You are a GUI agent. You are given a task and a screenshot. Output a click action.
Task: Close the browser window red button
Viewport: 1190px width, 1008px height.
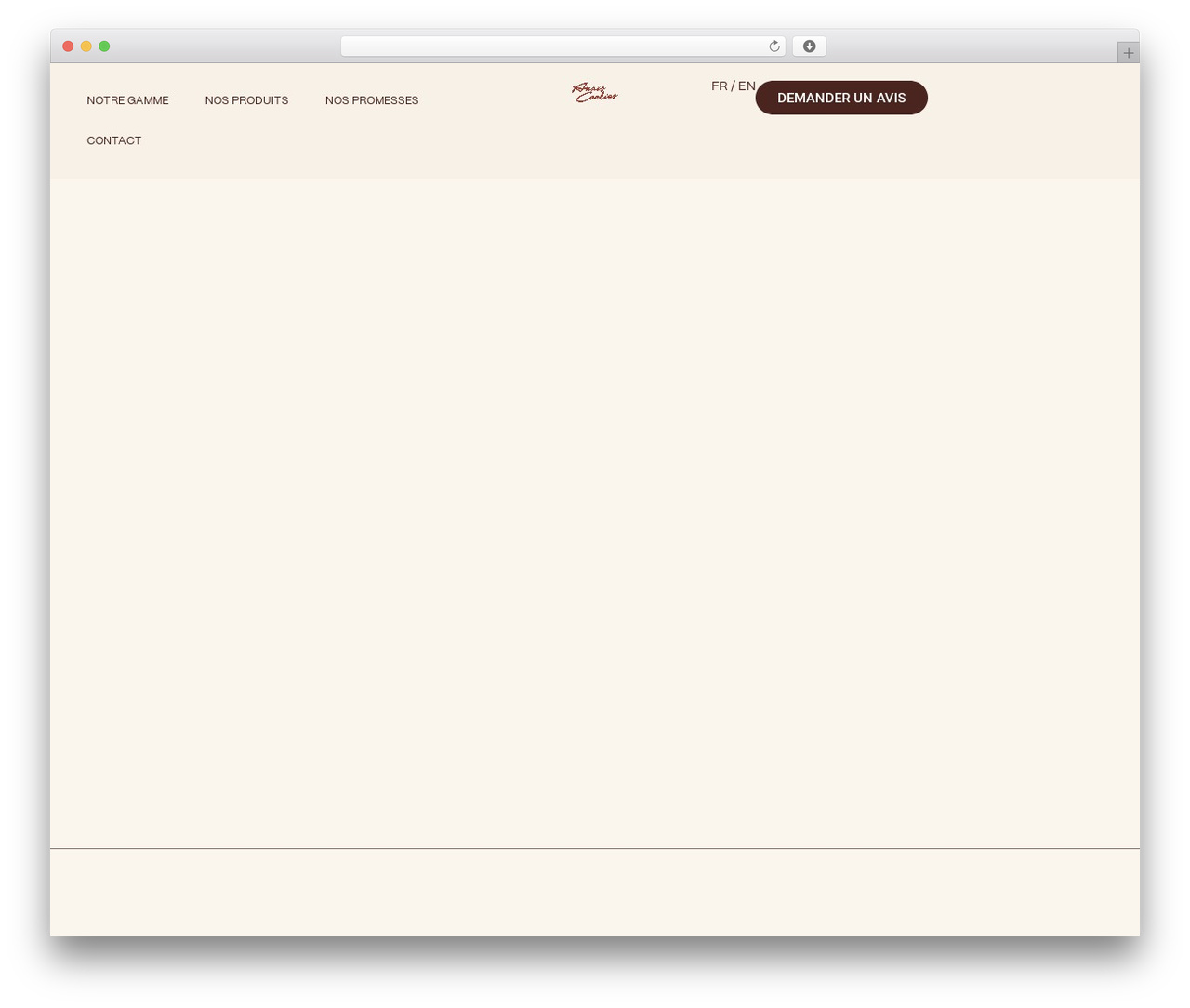[x=68, y=46]
